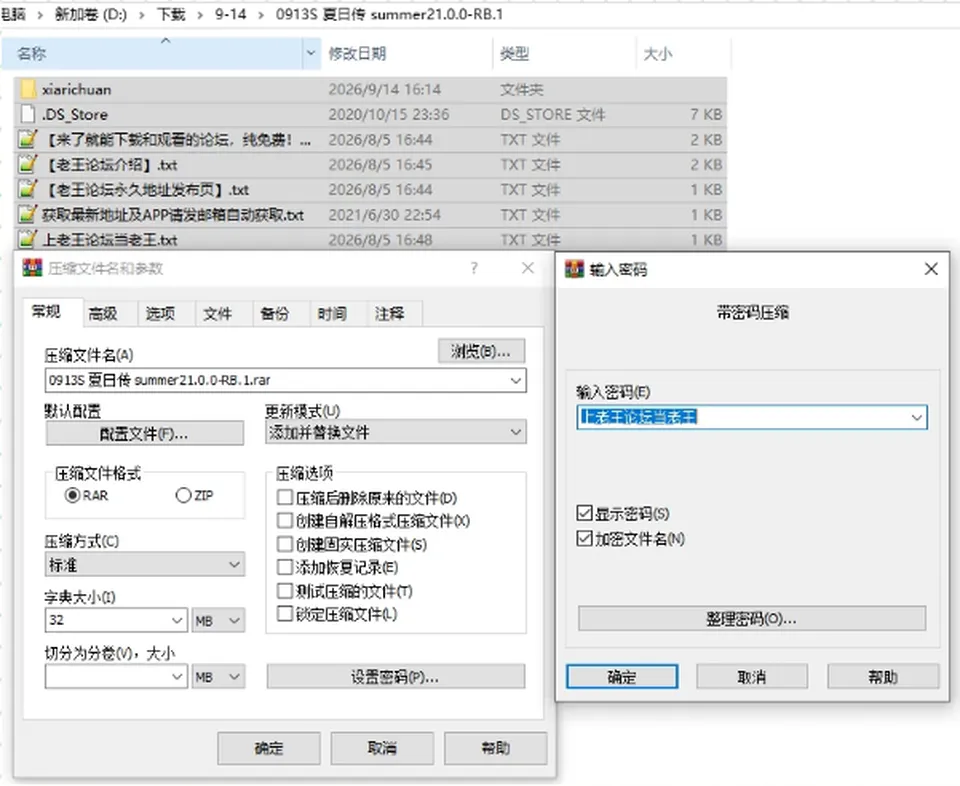Enable 测试压缩的文件 option
960x786 pixels.
tap(285, 591)
